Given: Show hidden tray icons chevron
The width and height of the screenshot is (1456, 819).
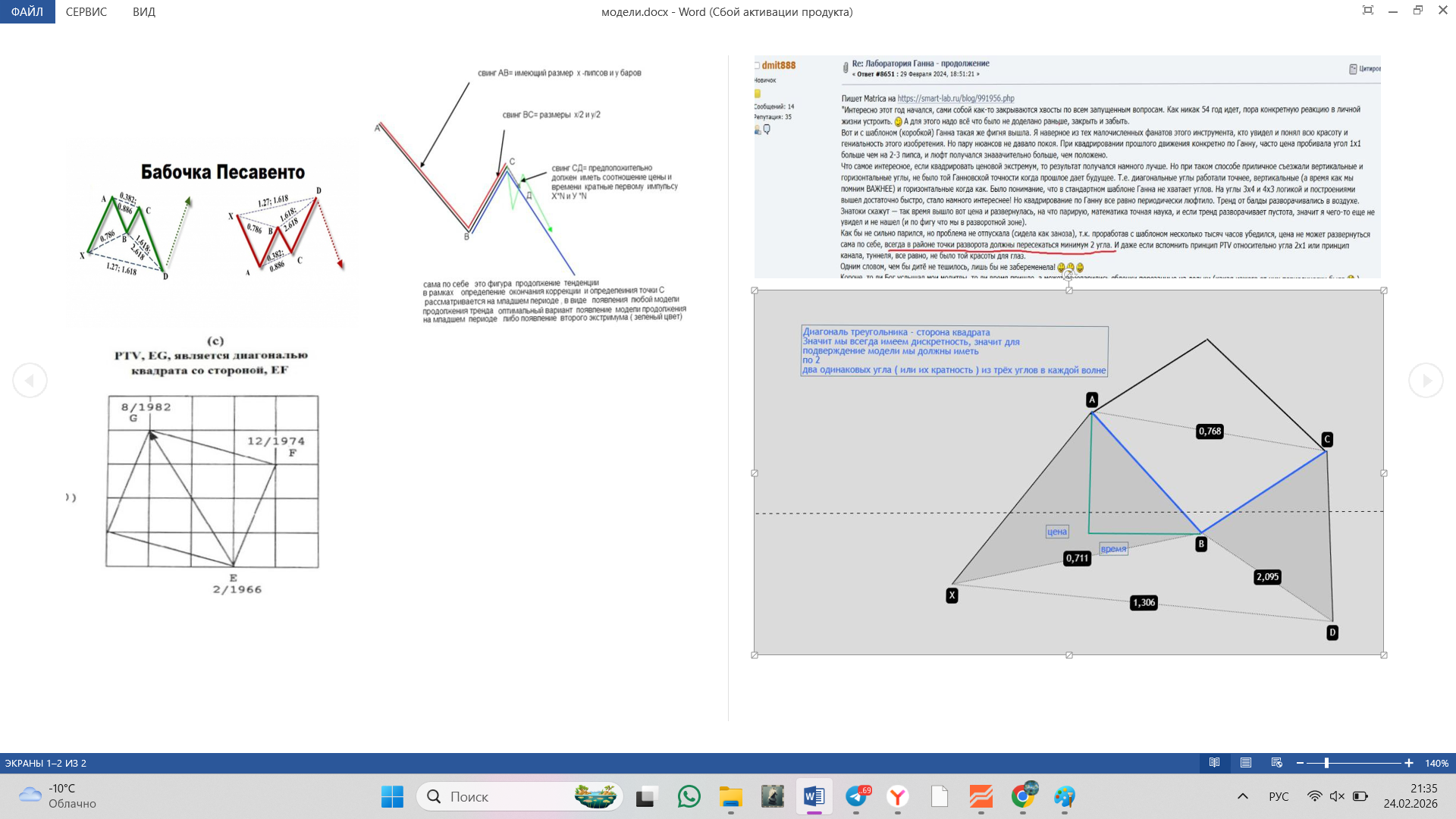Looking at the screenshot, I should (1242, 796).
